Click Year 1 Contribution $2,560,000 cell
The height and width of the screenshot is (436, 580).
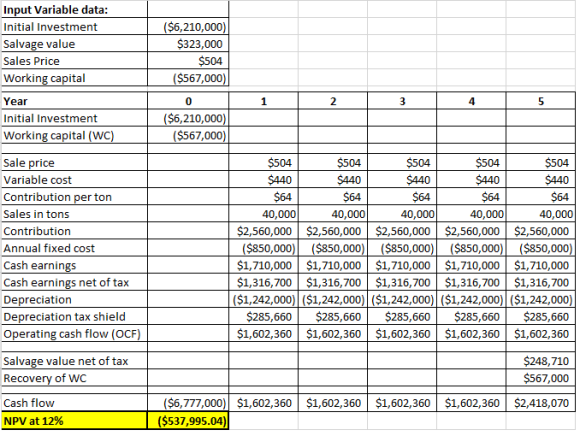[x=264, y=231]
